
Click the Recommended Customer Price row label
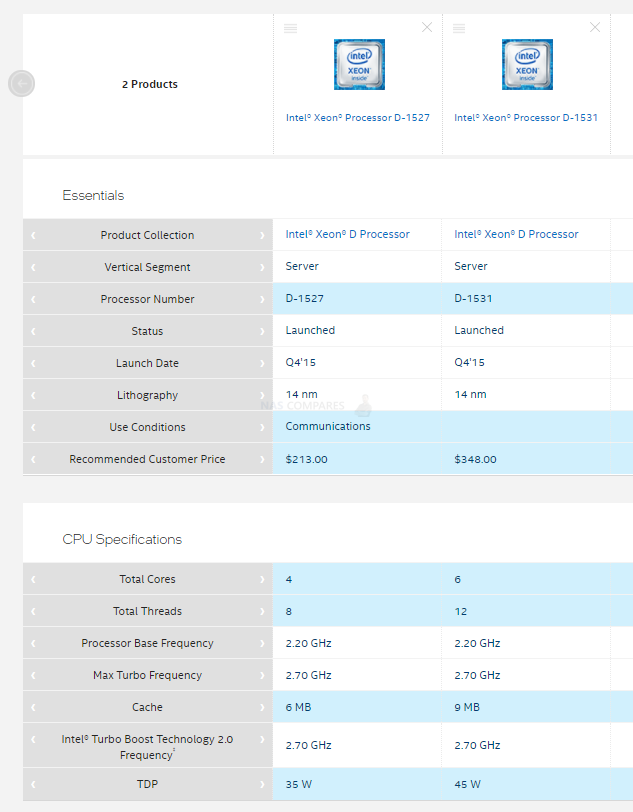coord(147,459)
